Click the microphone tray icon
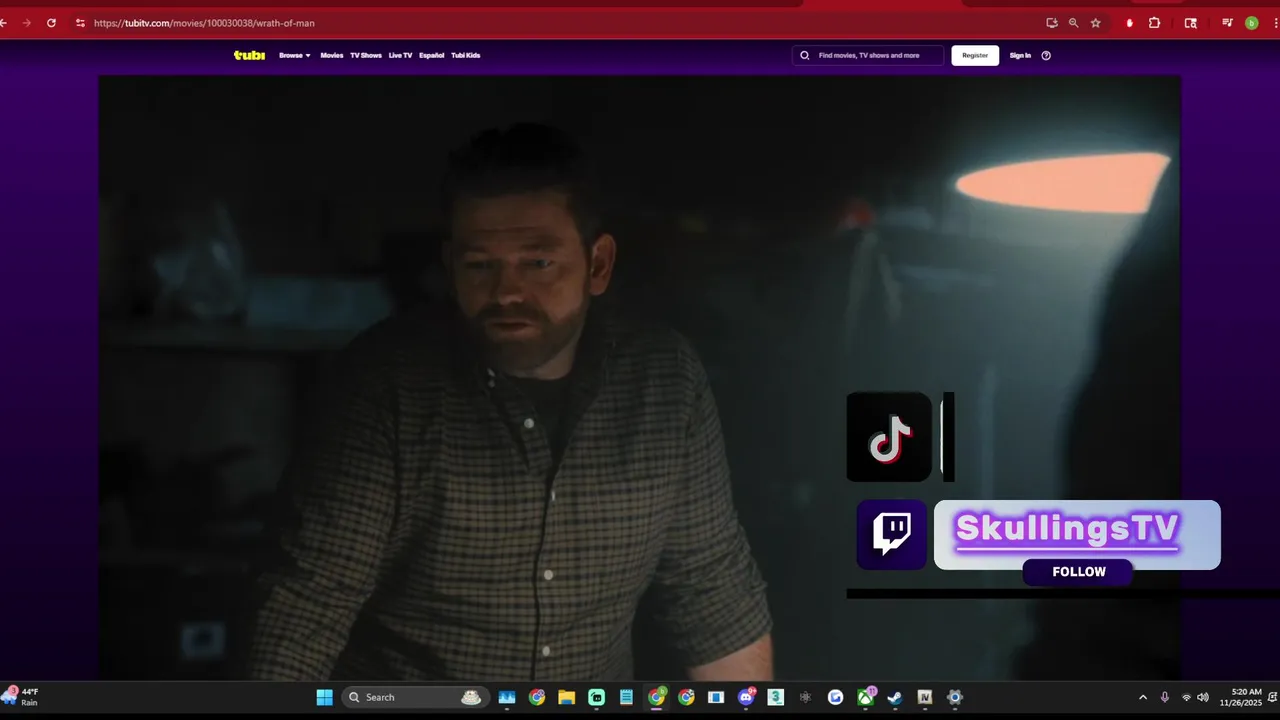Viewport: 1280px width, 720px height. pos(1165,697)
